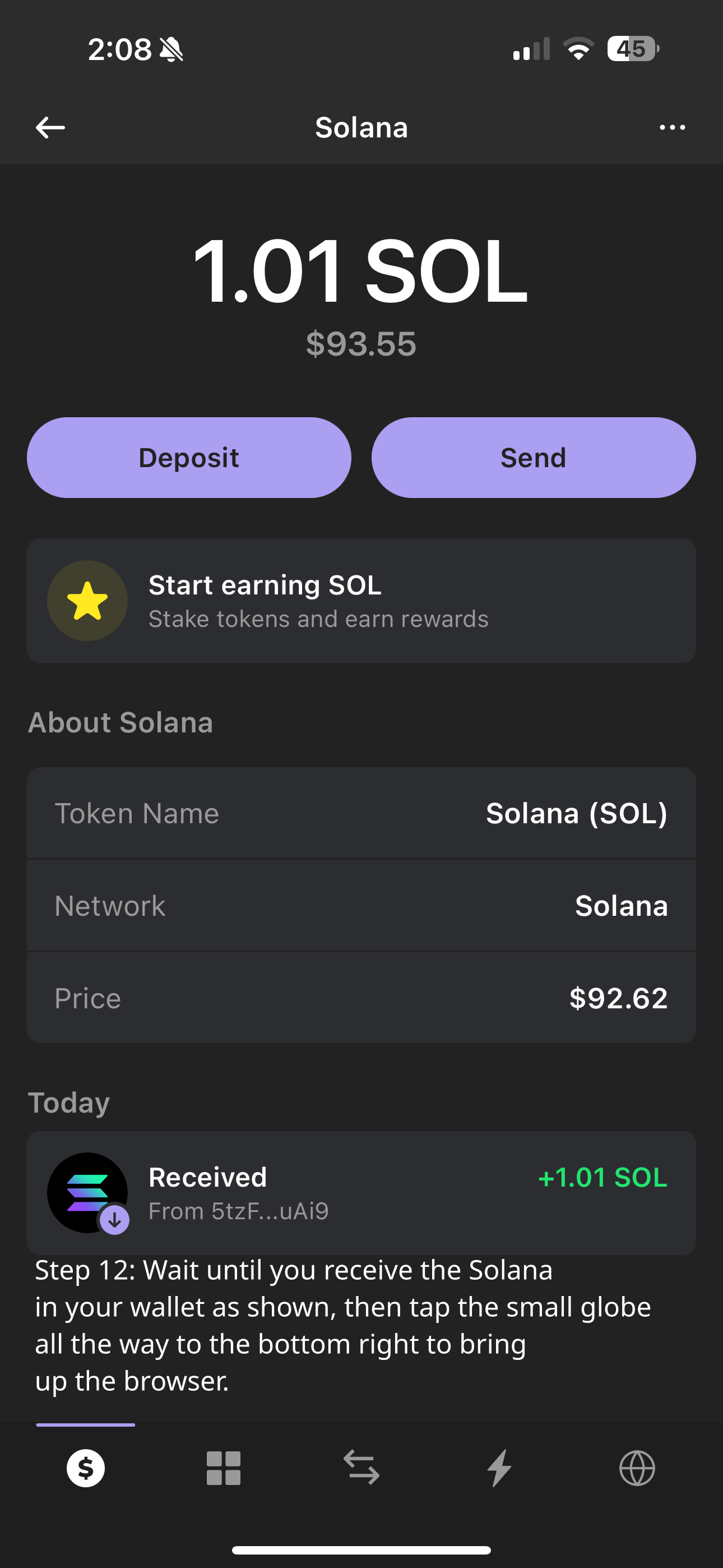This screenshot has width=723, height=1568.
Task: Select the dollar sign wallet tab
Action: tap(86, 1468)
